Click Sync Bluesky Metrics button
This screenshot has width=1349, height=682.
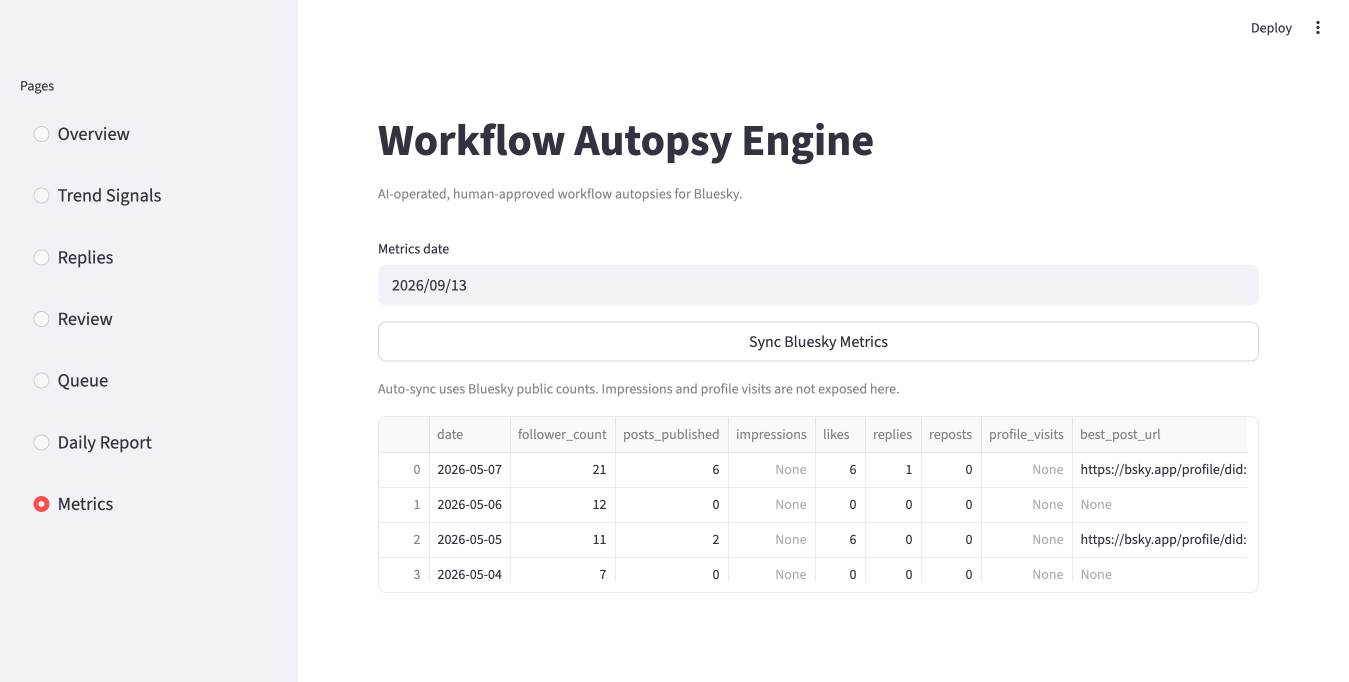tap(818, 342)
